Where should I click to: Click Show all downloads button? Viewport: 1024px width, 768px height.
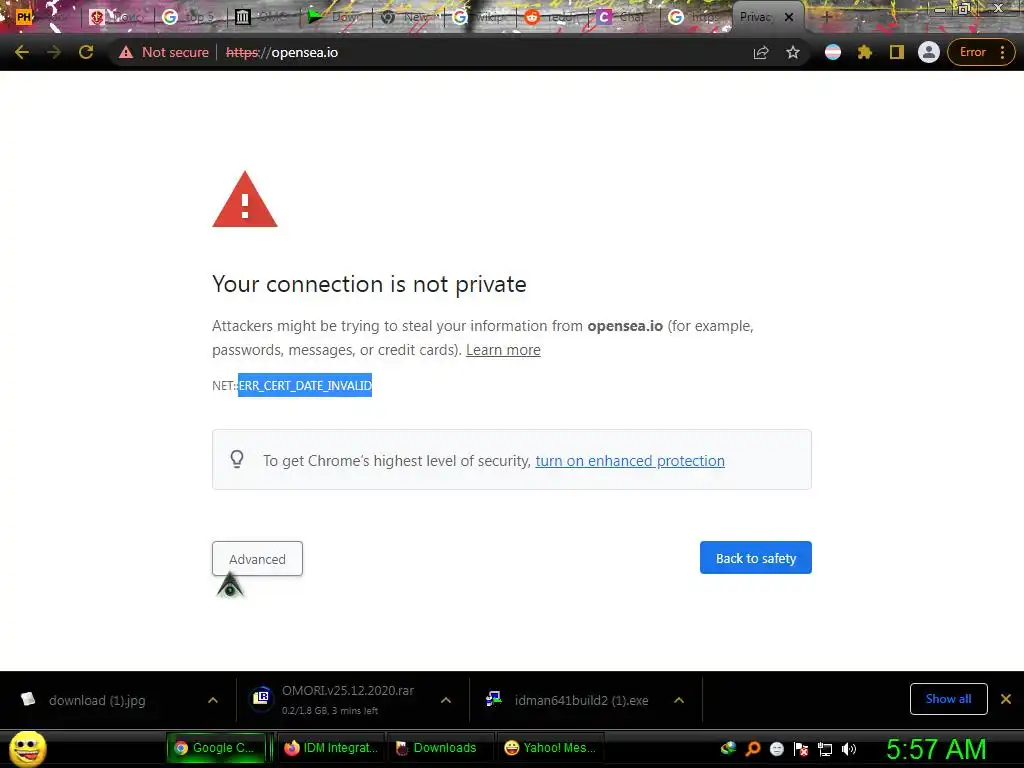tap(948, 699)
